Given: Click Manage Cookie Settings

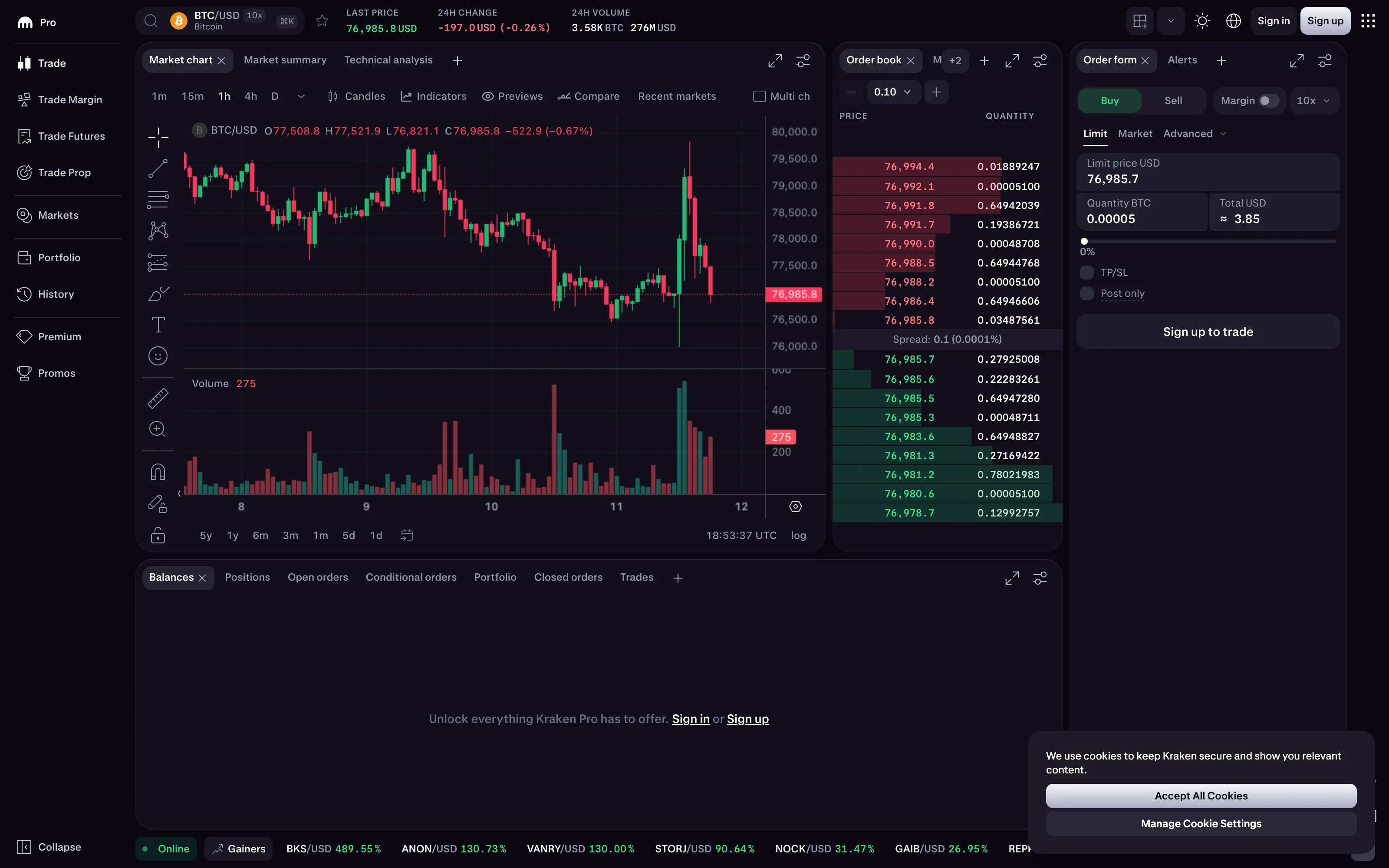Looking at the screenshot, I should tap(1201, 824).
